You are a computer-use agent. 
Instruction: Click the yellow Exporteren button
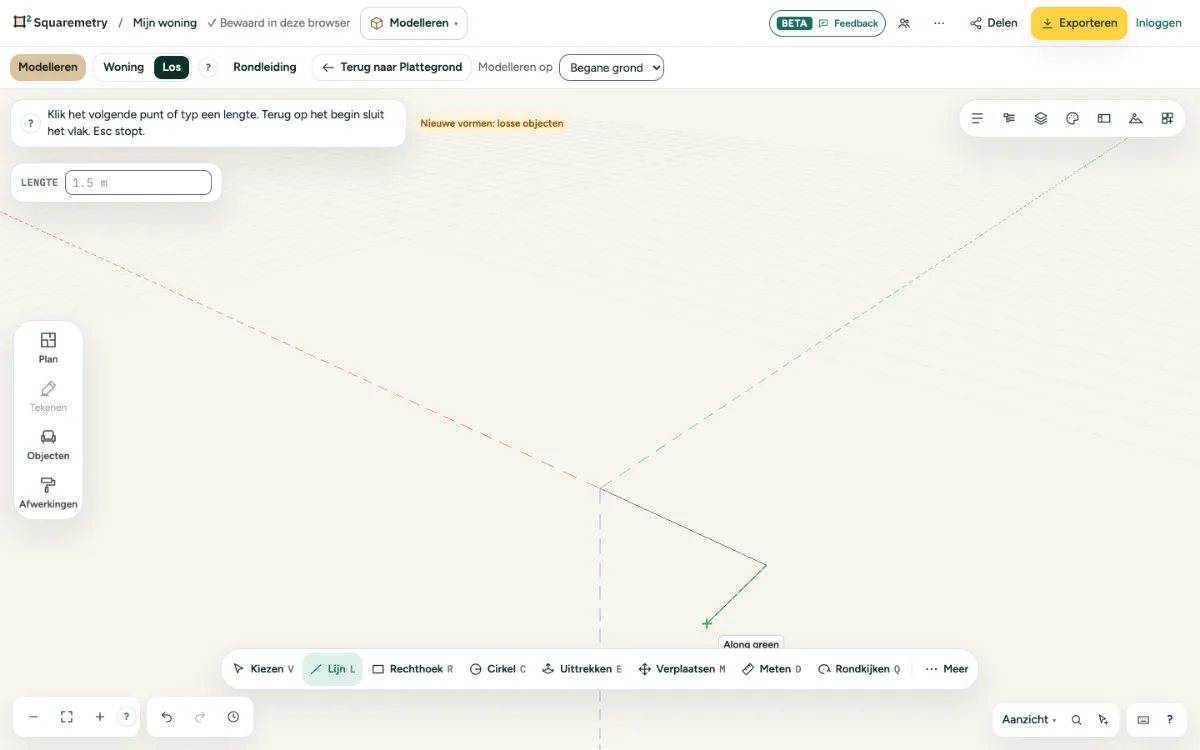click(1079, 23)
